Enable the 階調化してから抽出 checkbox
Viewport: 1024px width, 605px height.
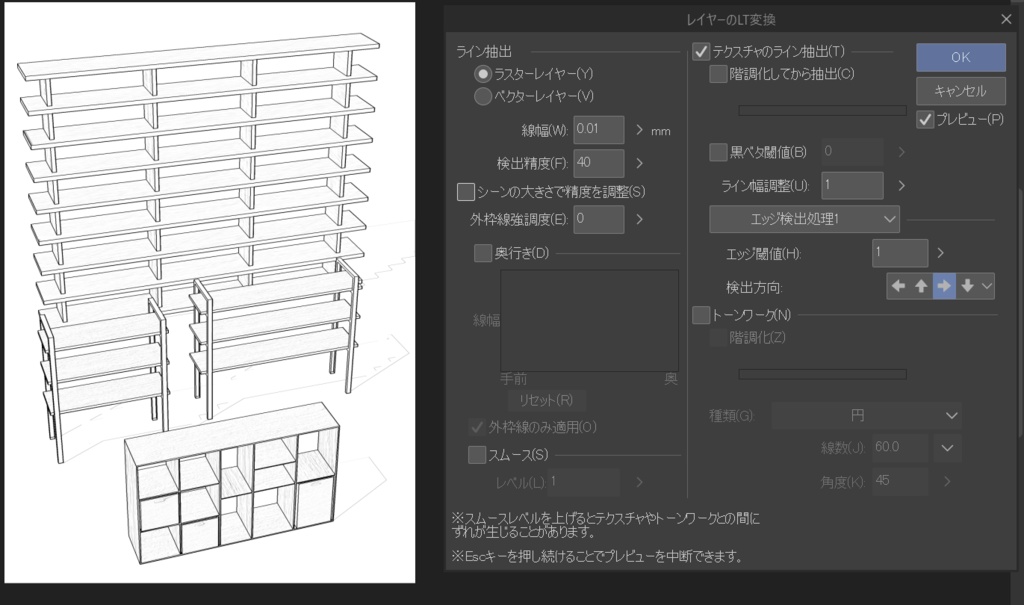(717, 74)
